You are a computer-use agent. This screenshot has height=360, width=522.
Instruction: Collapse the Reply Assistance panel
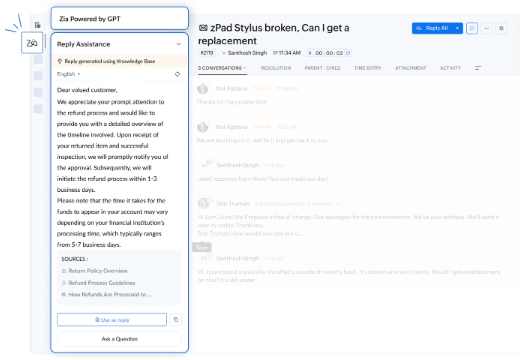click(x=178, y=44)
